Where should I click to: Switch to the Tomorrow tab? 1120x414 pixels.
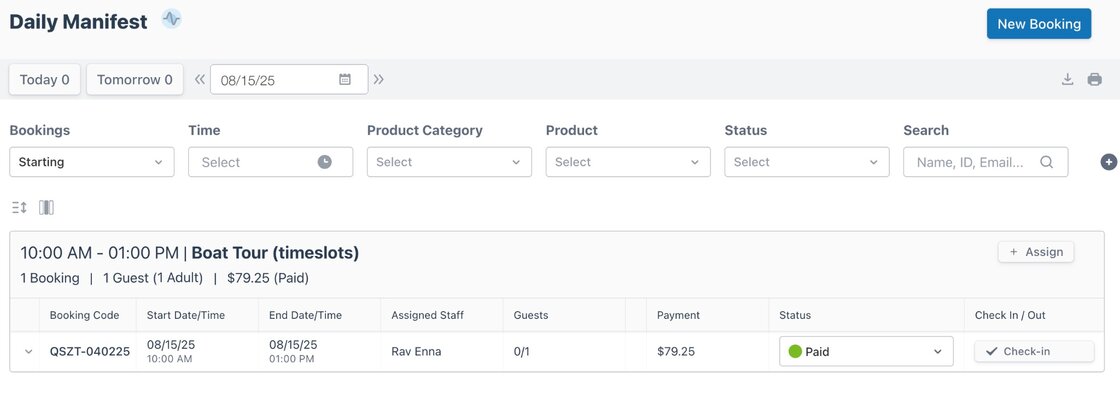click(135, 80)
